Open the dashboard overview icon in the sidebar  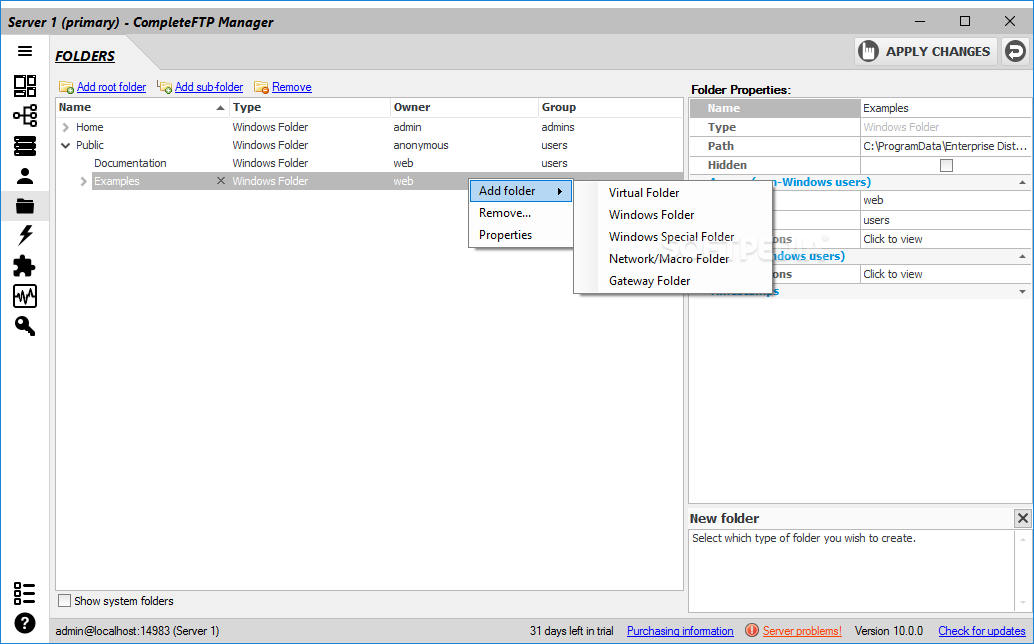click(25, 86)
